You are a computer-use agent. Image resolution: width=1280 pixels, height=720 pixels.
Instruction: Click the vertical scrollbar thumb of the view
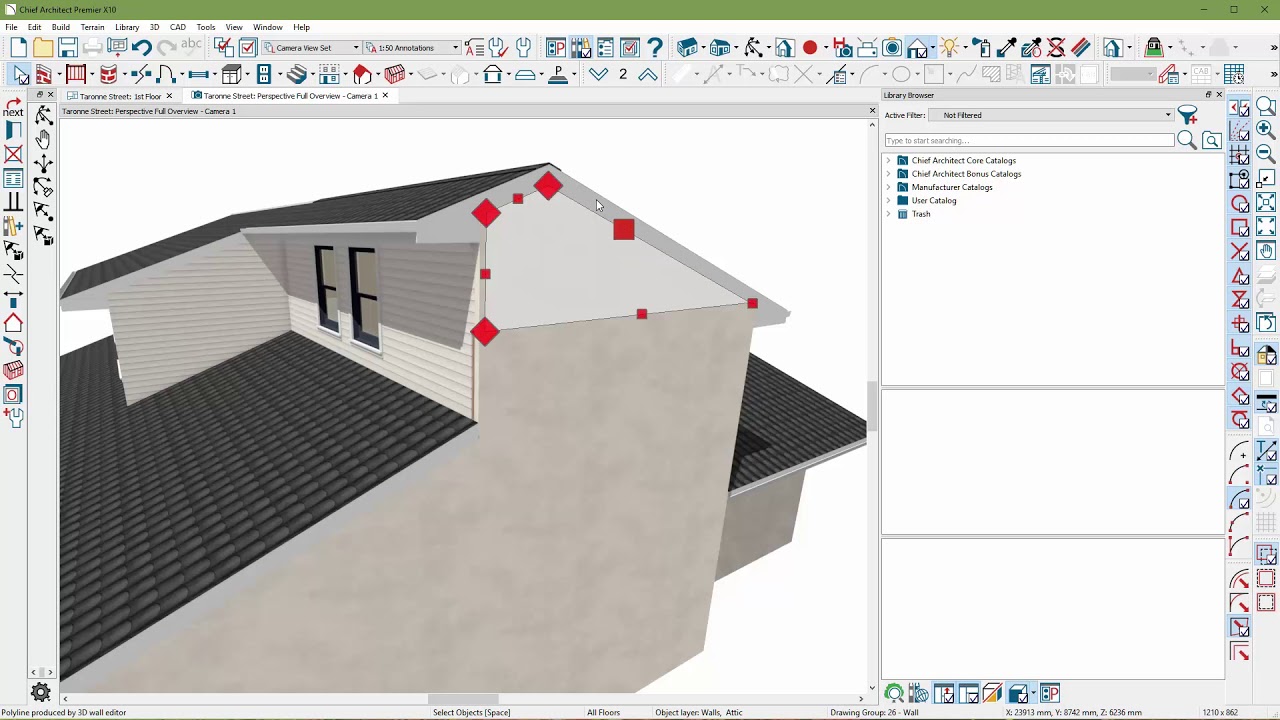tap(872, 406)
